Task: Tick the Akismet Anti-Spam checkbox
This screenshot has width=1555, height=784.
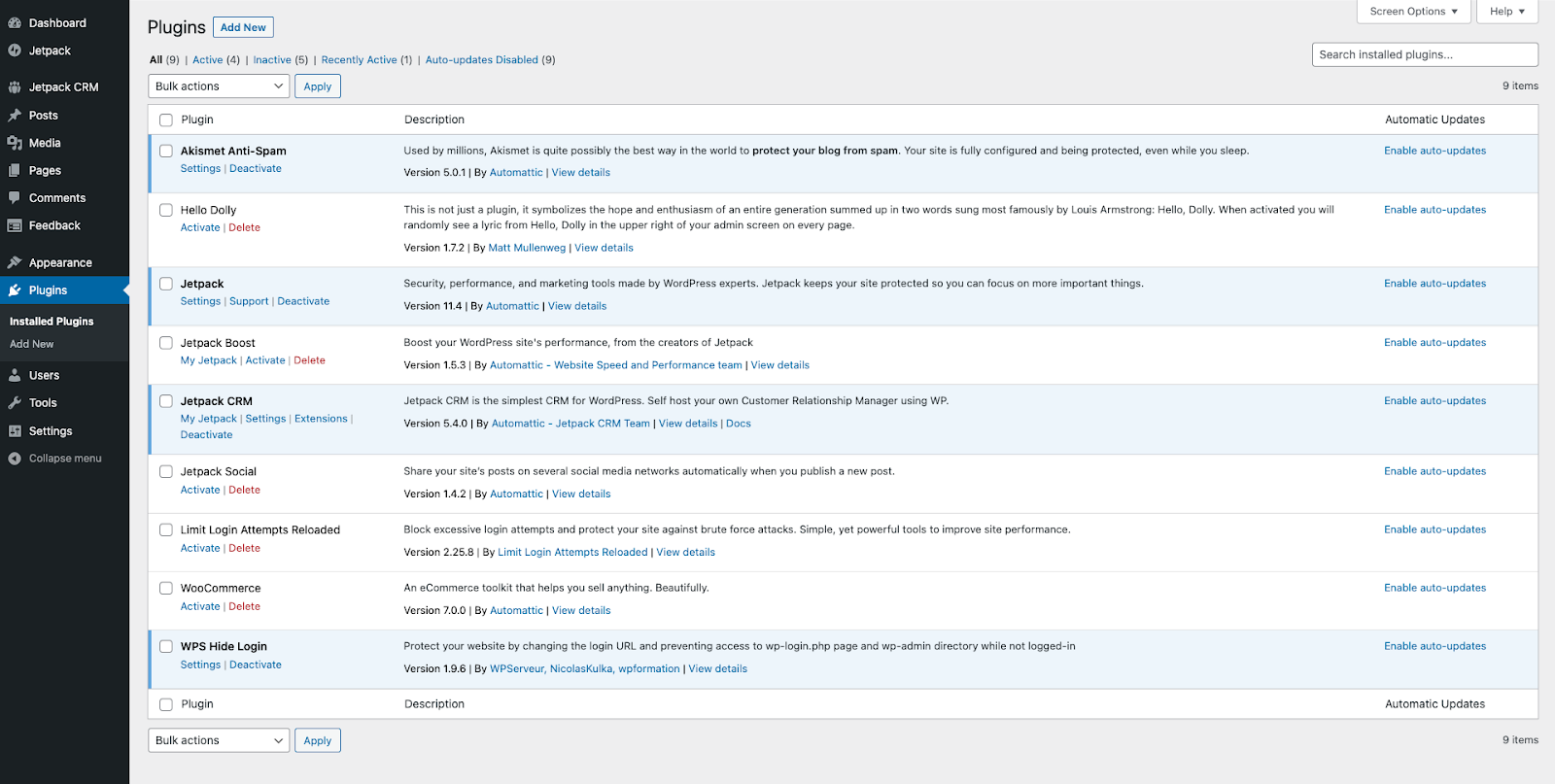Action: (166, 152)
